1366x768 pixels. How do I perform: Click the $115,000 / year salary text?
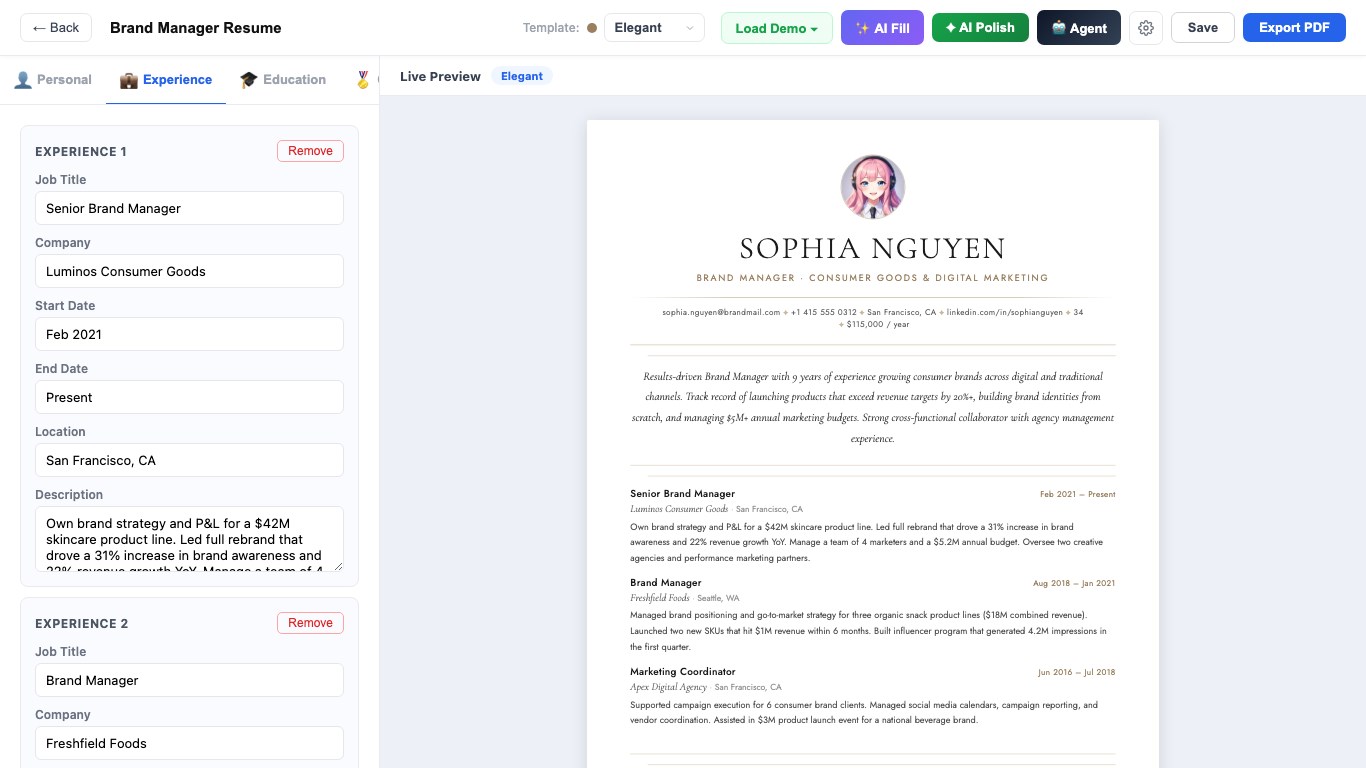pyautogui.click(x=878, y=324)
